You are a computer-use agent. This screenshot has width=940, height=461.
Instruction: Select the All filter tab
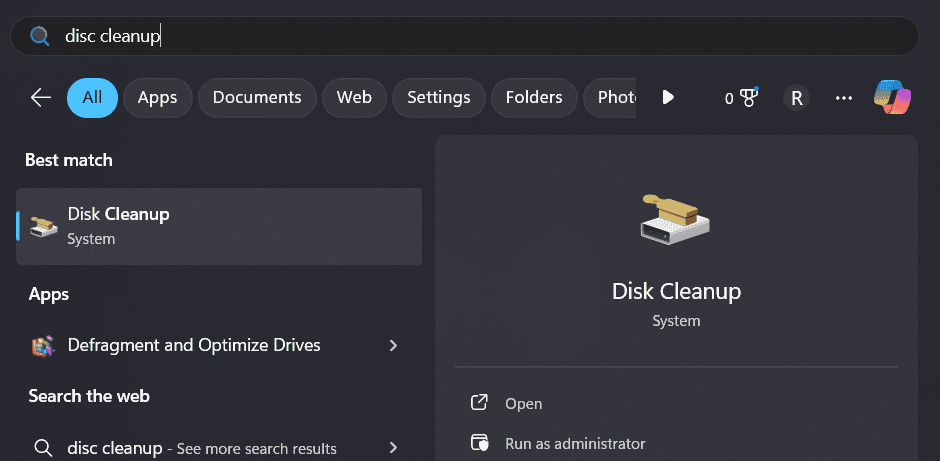[92, 97]
